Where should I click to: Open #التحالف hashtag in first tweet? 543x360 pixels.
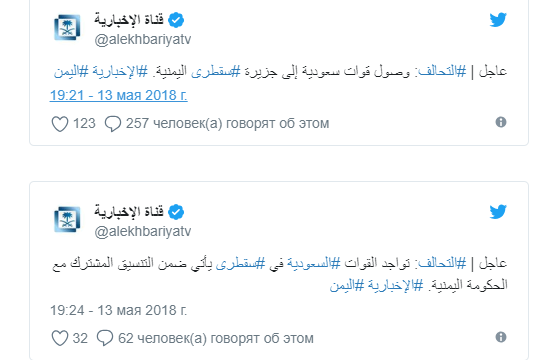tap(442, 71)
